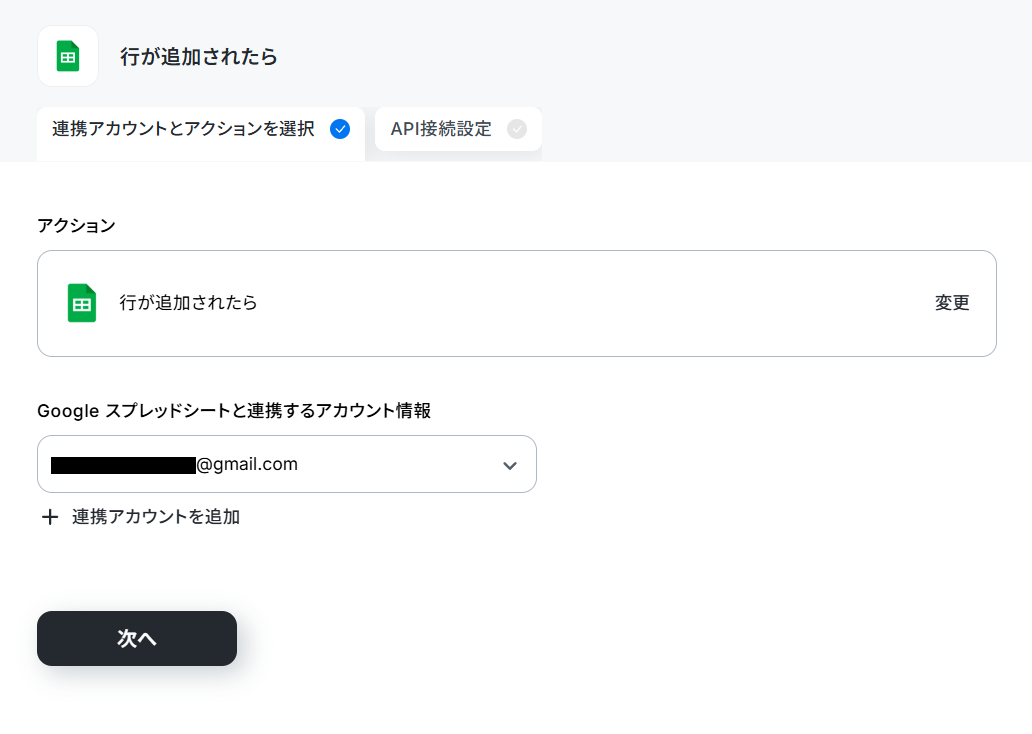Select the 行が追加されたら action box
This screenshot has width=1032, height=734.
[517, 303]
